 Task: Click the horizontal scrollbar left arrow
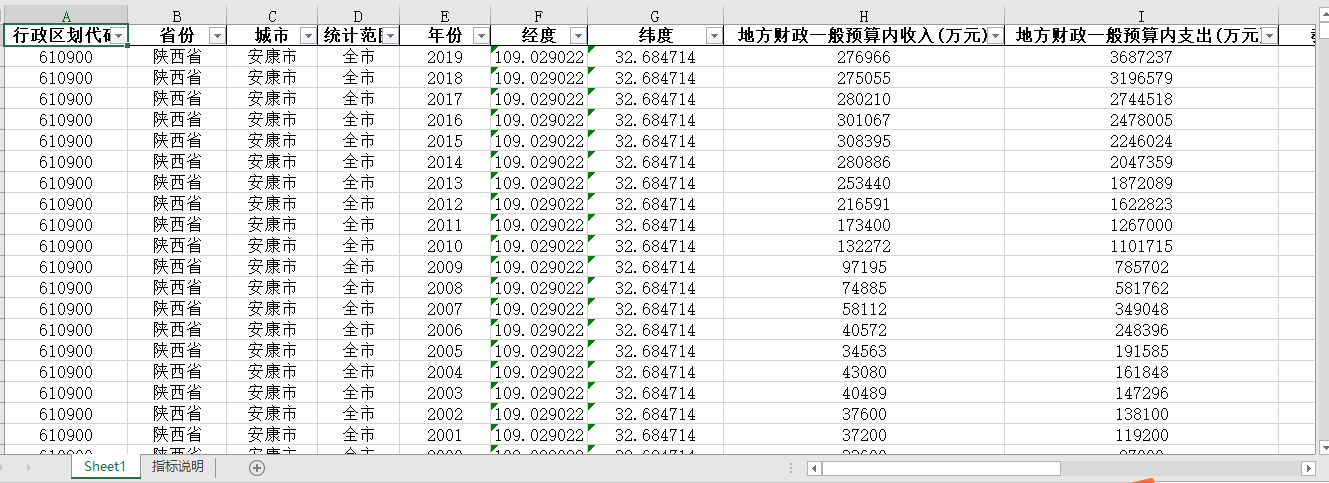815,468
